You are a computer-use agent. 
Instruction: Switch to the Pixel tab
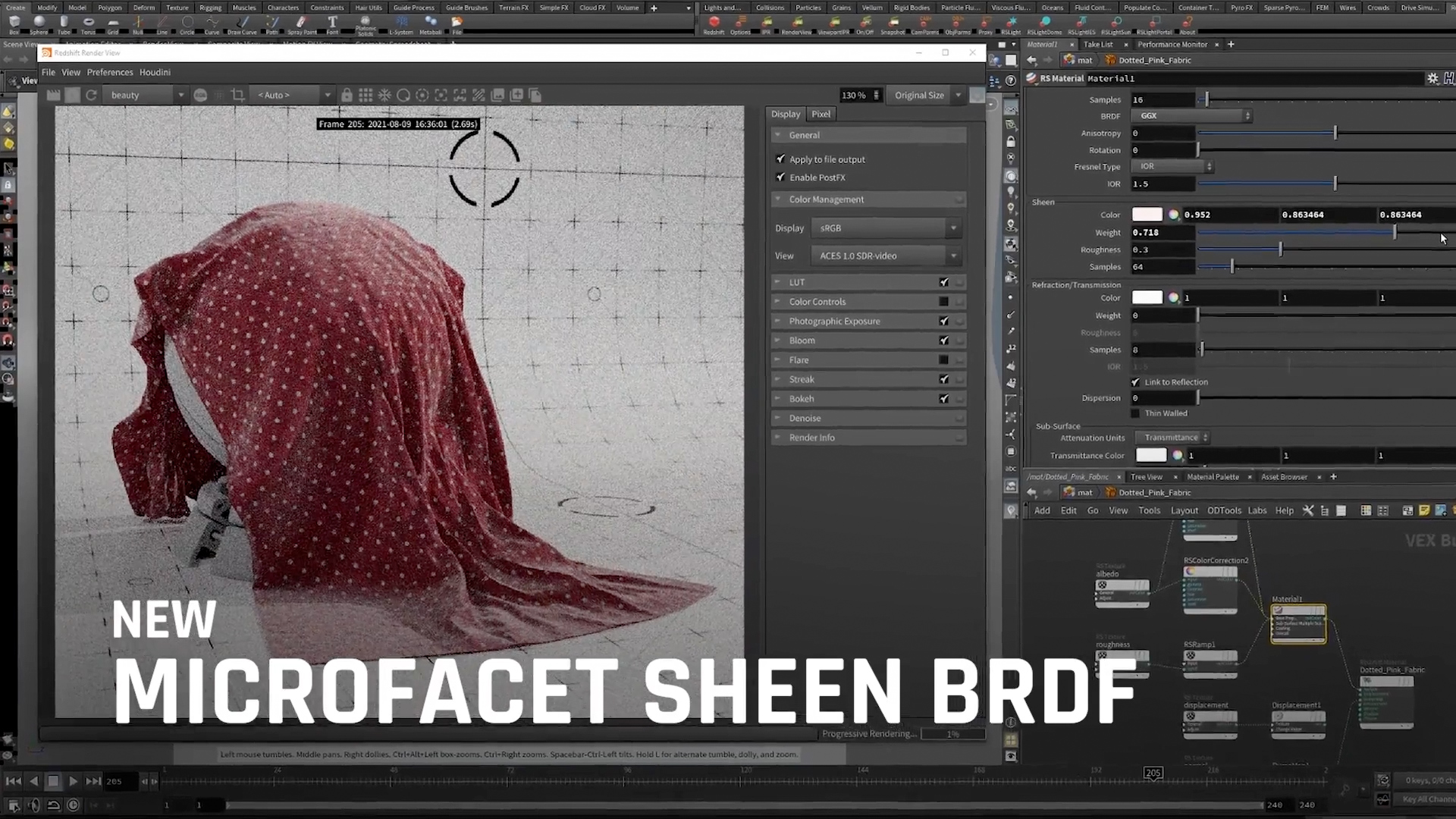coord(821,114)
